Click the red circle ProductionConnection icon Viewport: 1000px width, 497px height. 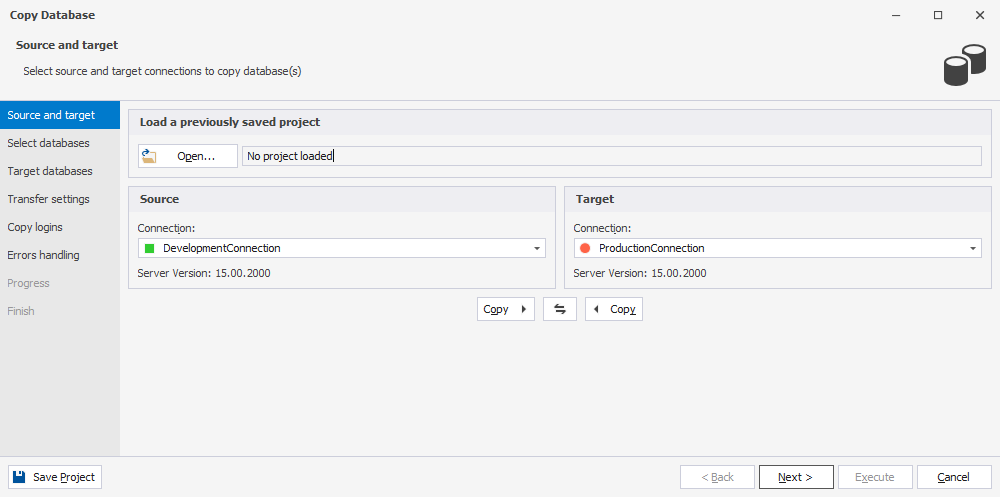point(585,248)
